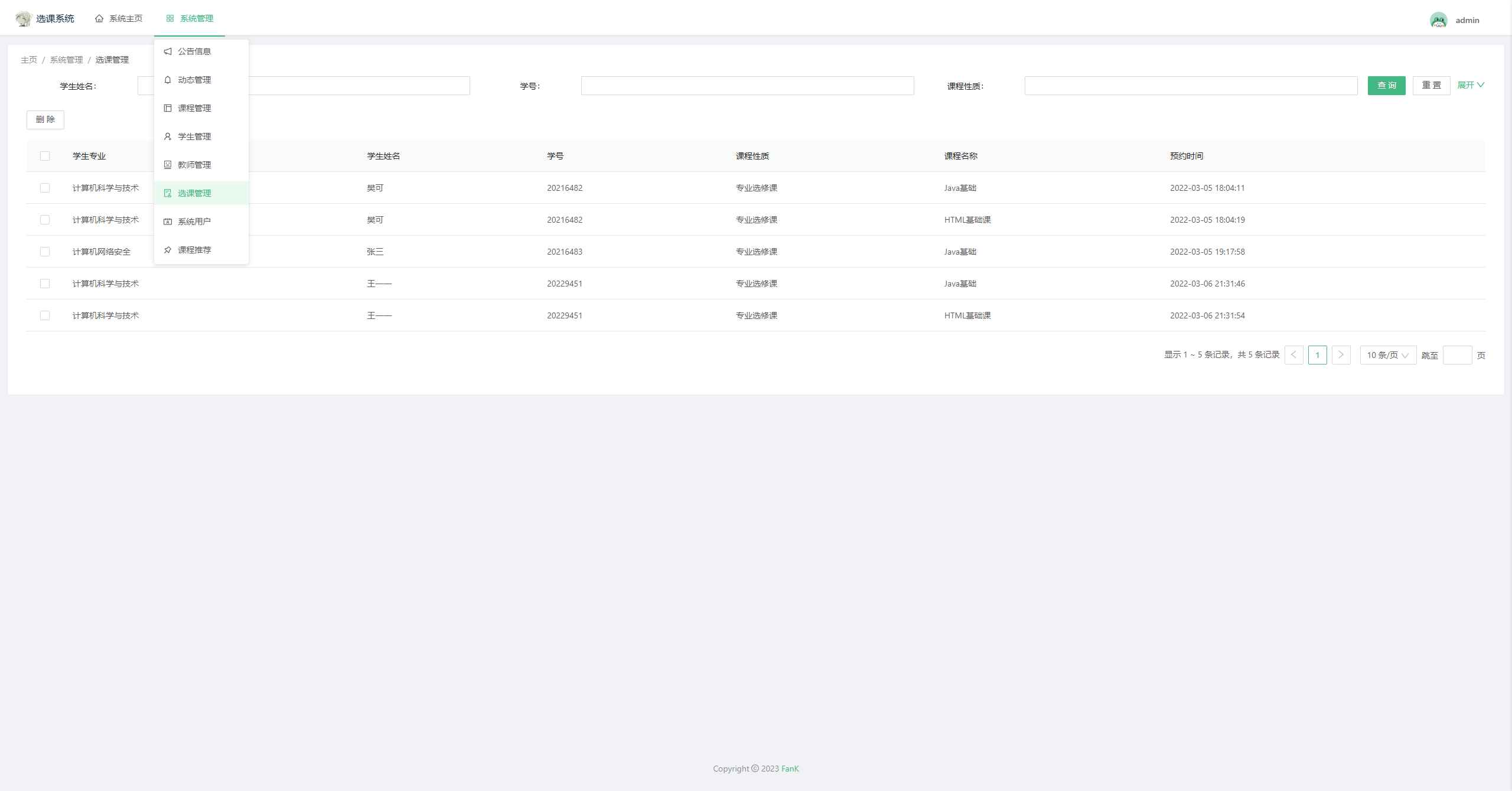Click the home icon beside 系统主页

(x=99, y=18)
